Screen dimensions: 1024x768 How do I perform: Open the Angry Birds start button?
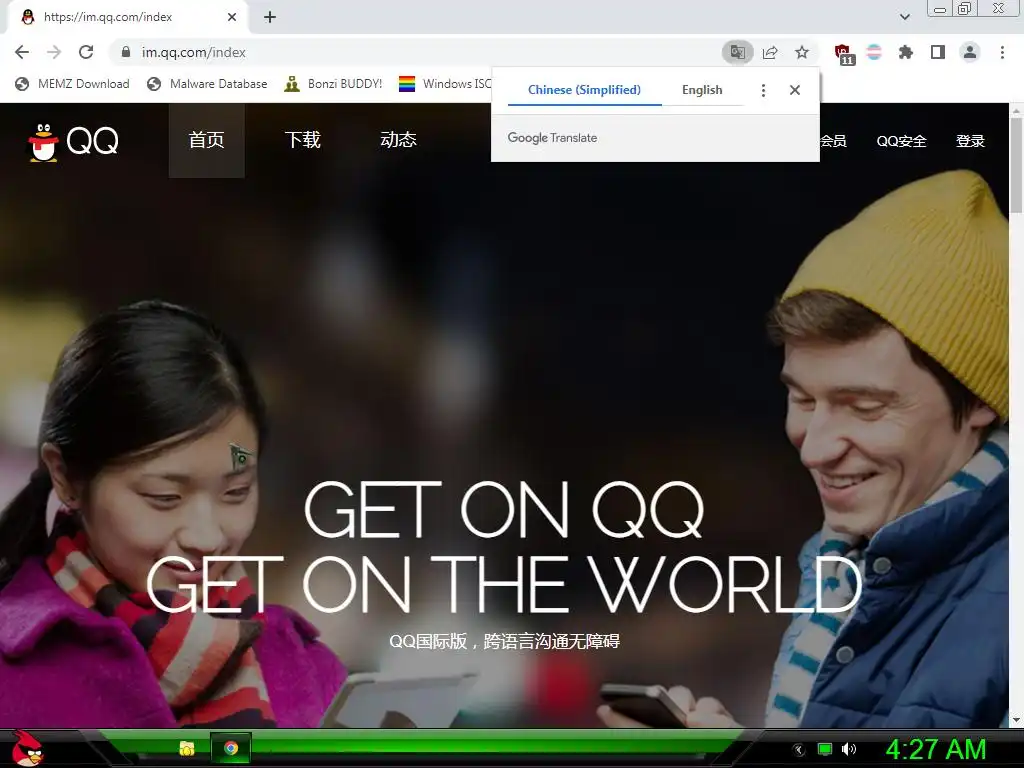click(x=28, y=748)
